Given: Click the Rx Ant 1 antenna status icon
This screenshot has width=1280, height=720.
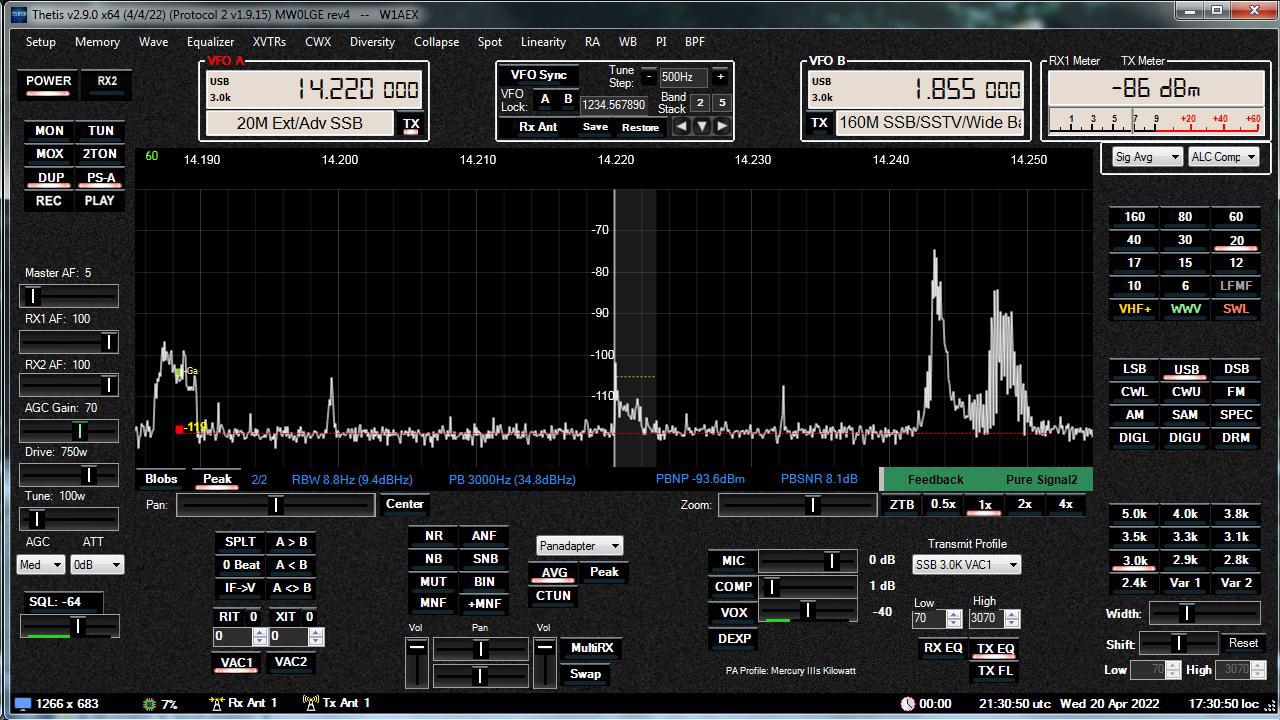Looking at the screenshot, I should [217, 703].
